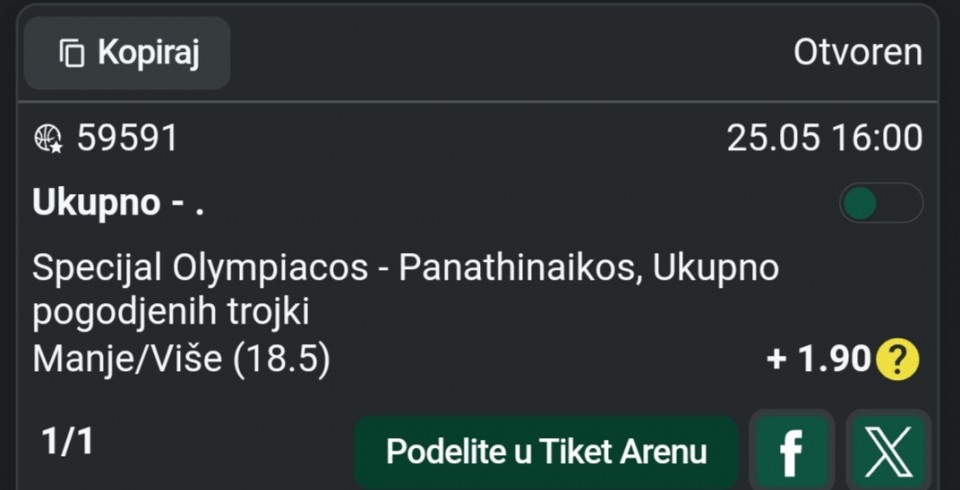Open the yellow question mark help icon
Image resolution: width=960 pixels, height=490 pixels.
[x=898, y=360]
